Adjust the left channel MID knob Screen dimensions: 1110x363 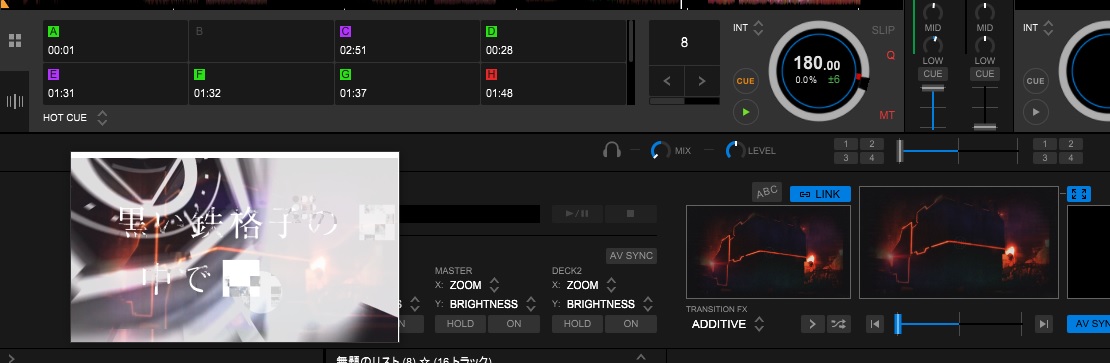933,11
